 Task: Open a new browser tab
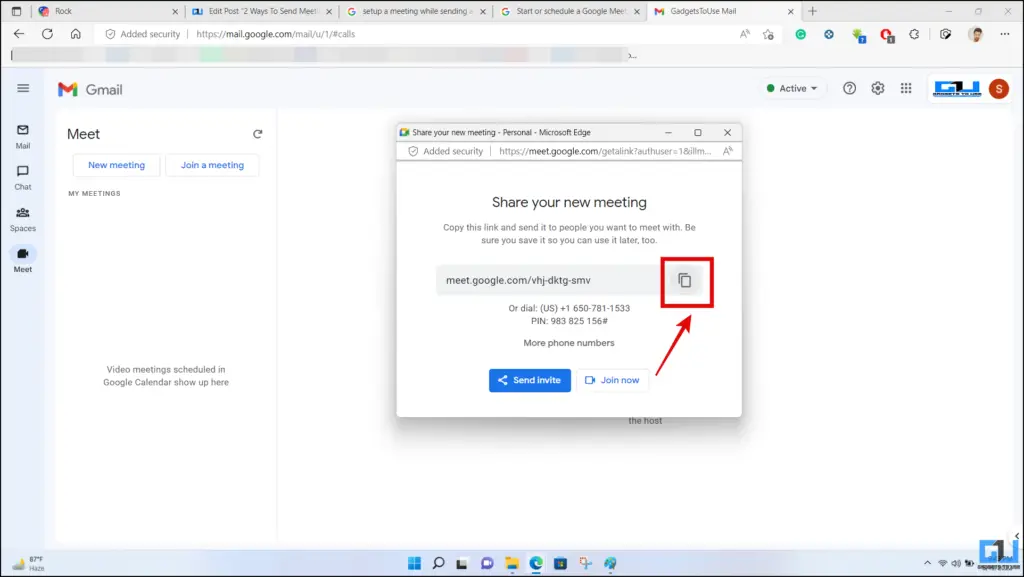click(812, 11)
